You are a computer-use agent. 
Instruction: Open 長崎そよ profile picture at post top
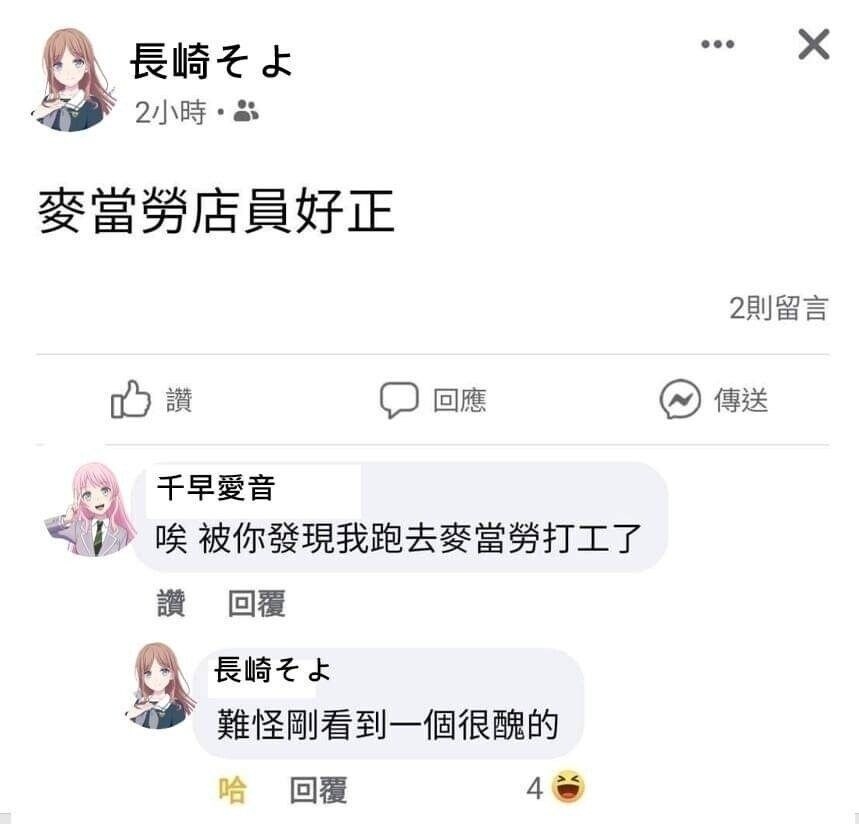click(x=73, y=80)
